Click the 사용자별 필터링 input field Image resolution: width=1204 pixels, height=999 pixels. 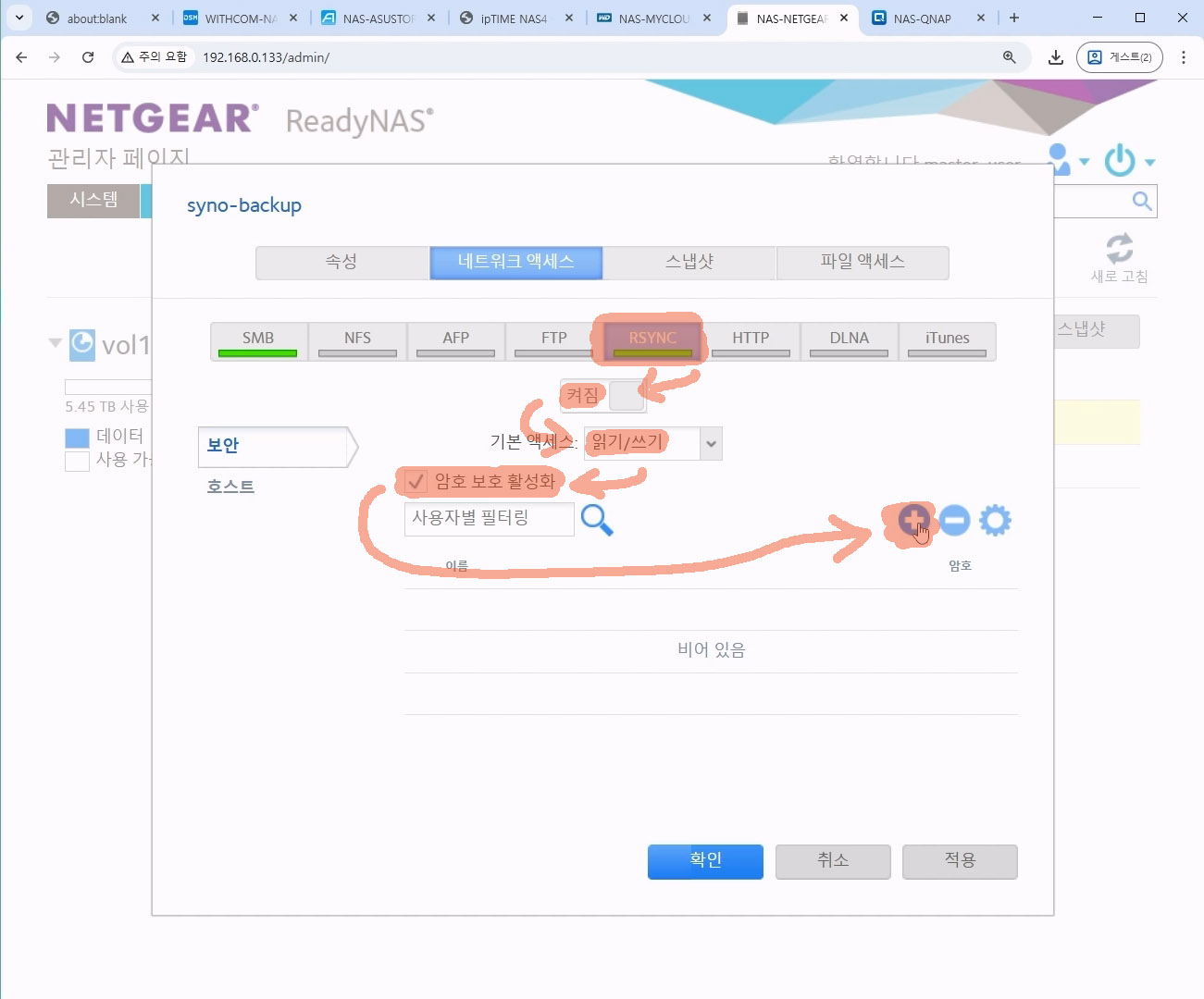489,519
